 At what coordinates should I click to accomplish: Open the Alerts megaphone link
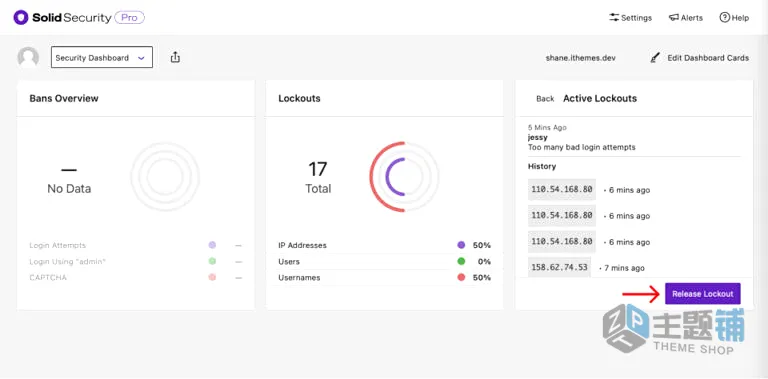click(686, 18)
